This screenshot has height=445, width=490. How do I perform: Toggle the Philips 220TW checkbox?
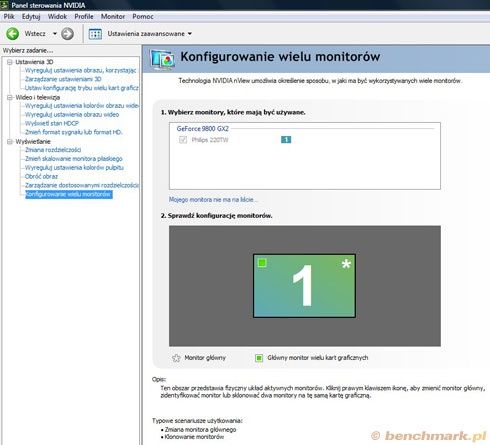click(x=183, y=140)
